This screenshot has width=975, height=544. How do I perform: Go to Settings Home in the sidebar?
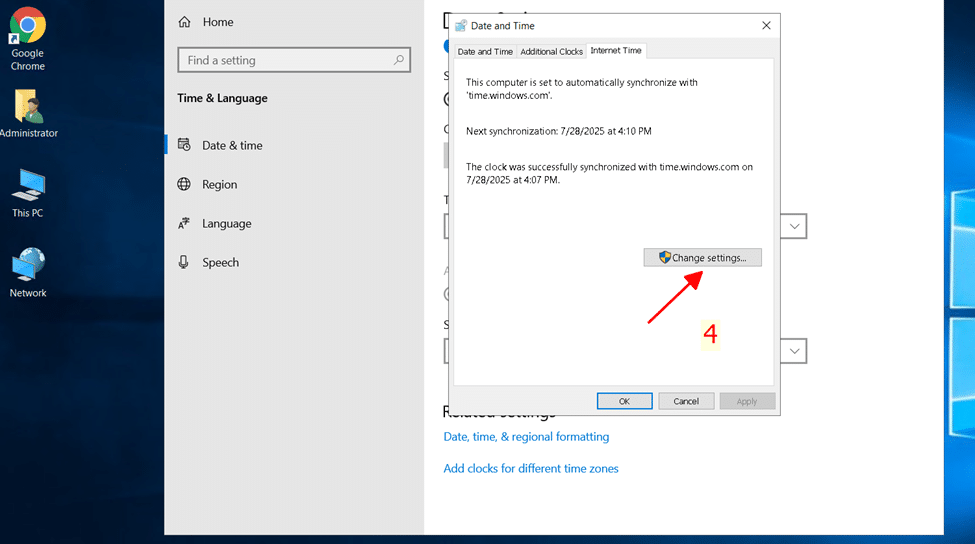[x=217, y=22]
